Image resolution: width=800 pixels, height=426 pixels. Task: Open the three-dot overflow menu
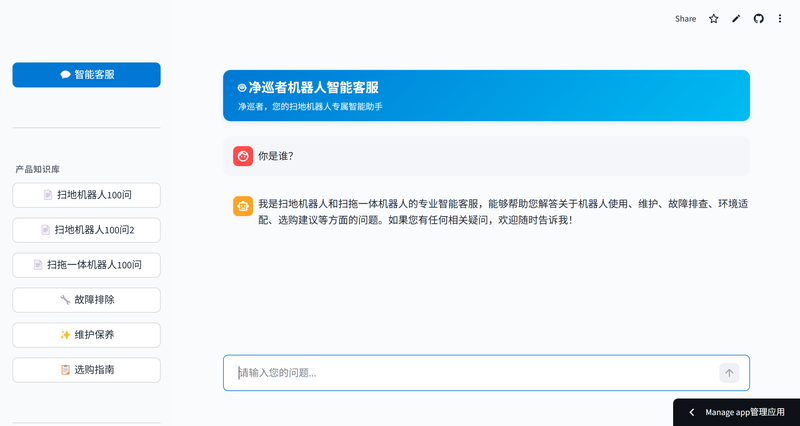(780, 19)
